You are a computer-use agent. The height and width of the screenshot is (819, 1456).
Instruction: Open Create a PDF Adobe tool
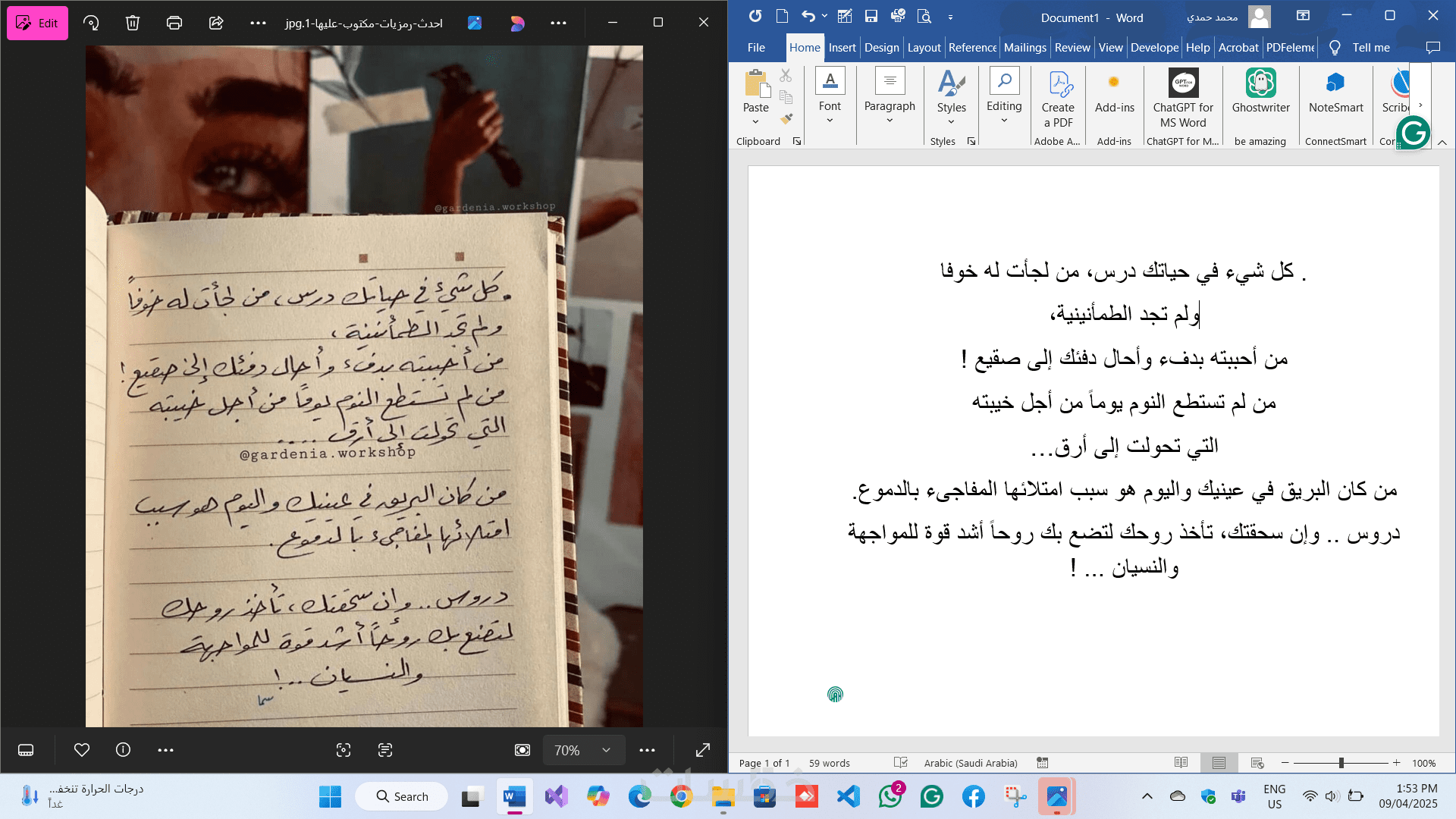coord(1058,99)
